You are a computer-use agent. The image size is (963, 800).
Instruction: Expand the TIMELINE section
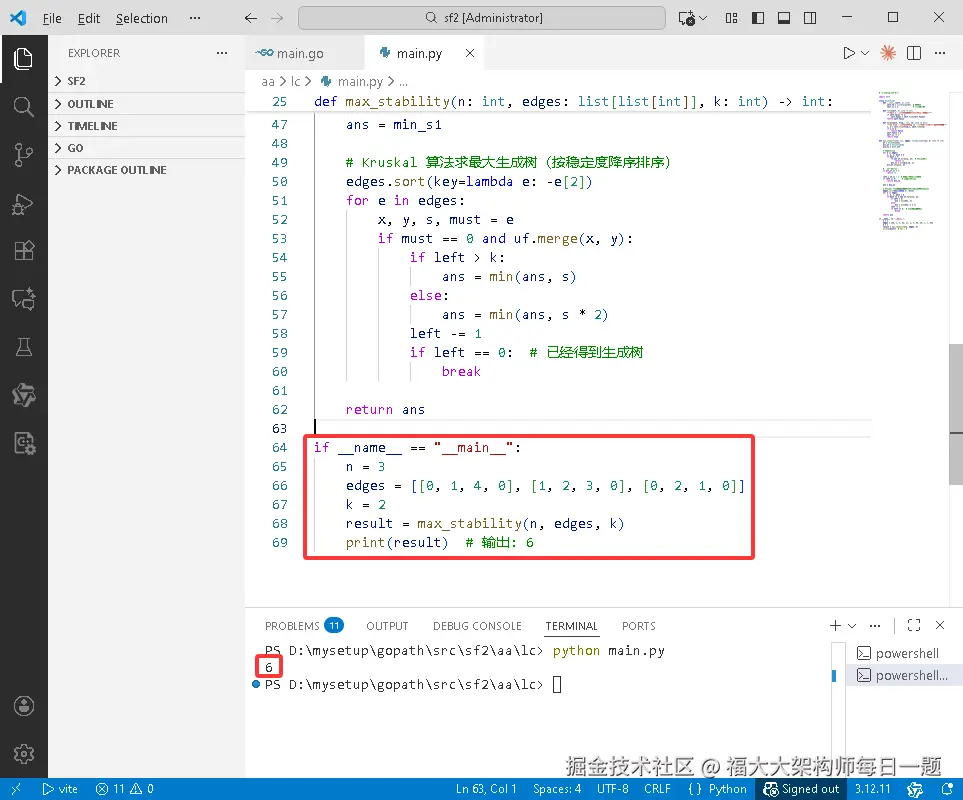146,126
